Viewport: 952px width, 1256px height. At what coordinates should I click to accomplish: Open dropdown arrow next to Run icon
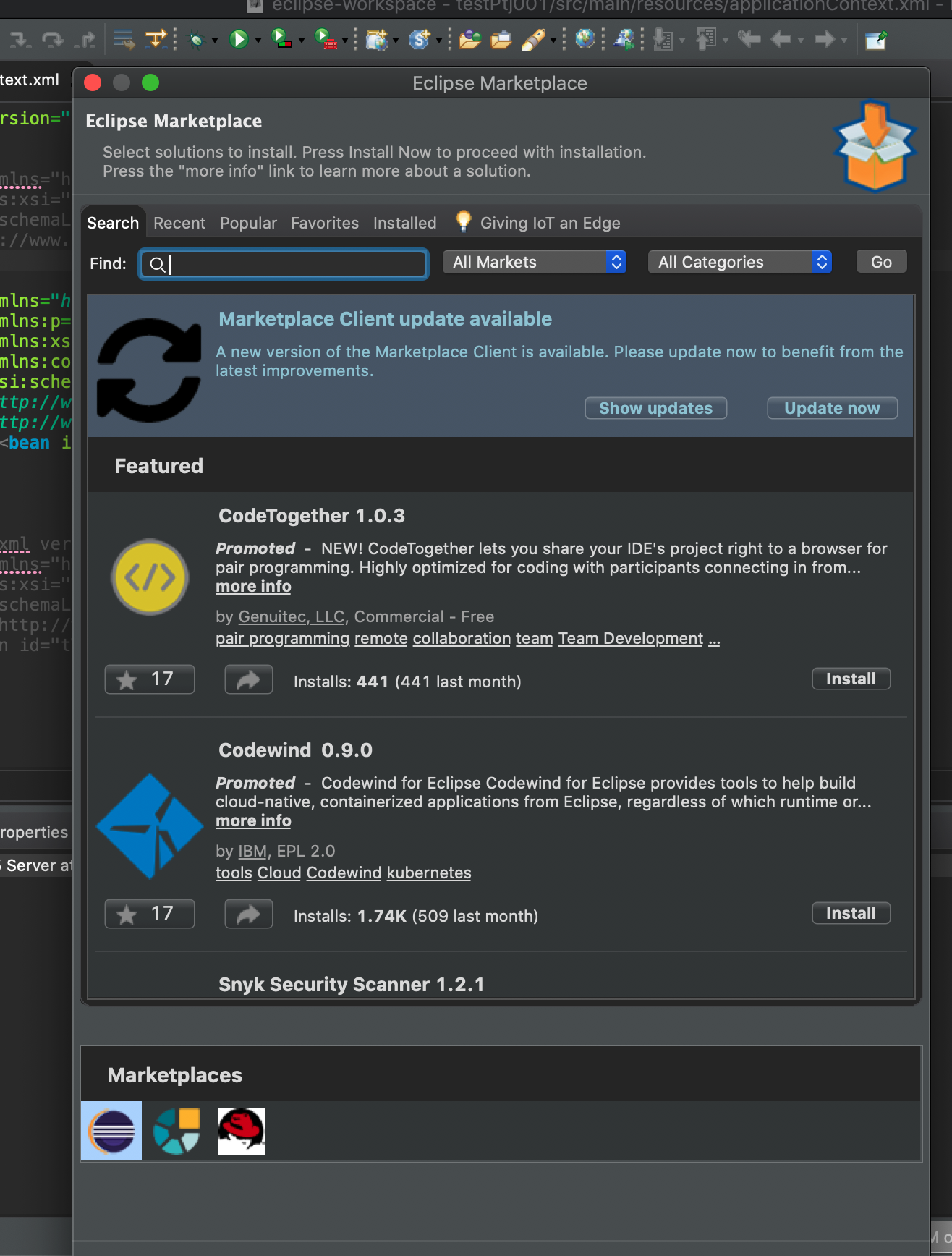[258, 41]
